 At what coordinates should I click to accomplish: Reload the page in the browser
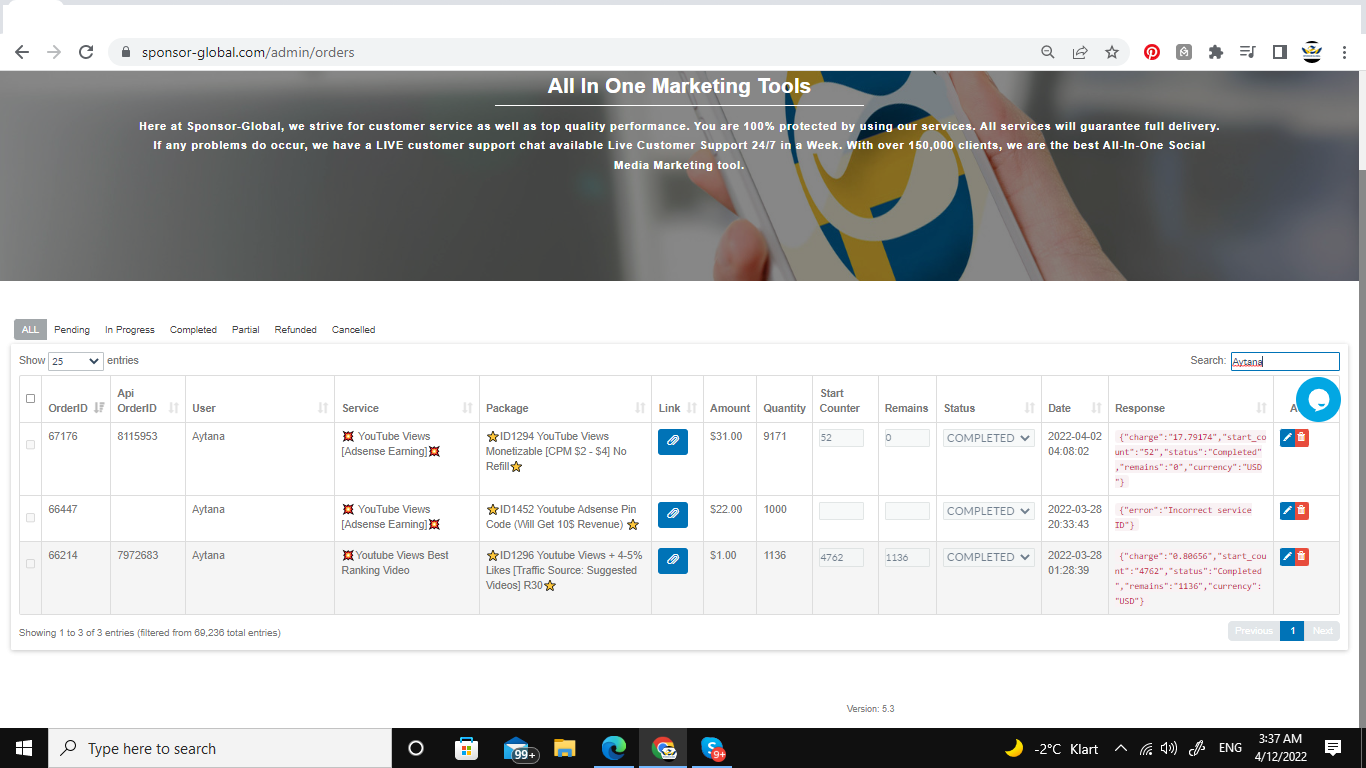86,52
